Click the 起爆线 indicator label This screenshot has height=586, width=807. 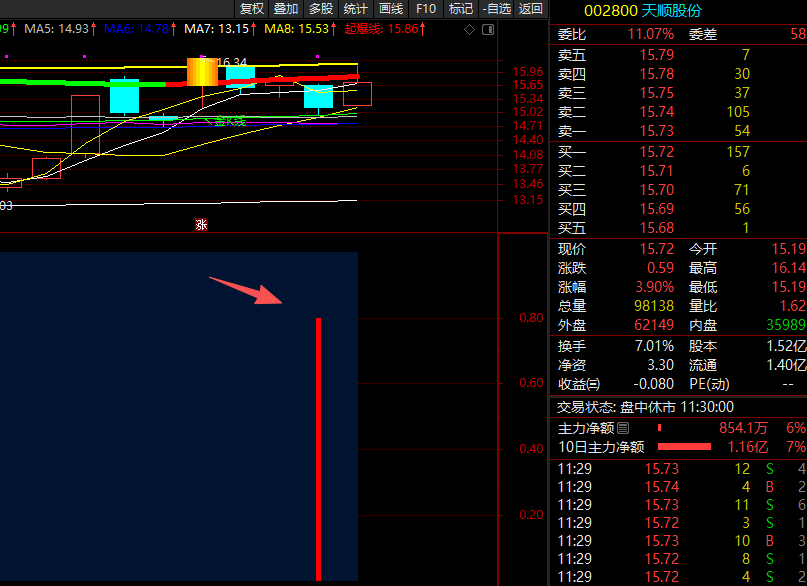coord(380,28)
